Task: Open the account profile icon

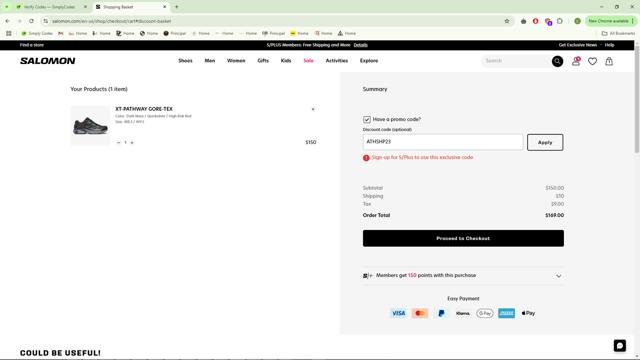Action: pyautogui.click(x=576, y=61)
